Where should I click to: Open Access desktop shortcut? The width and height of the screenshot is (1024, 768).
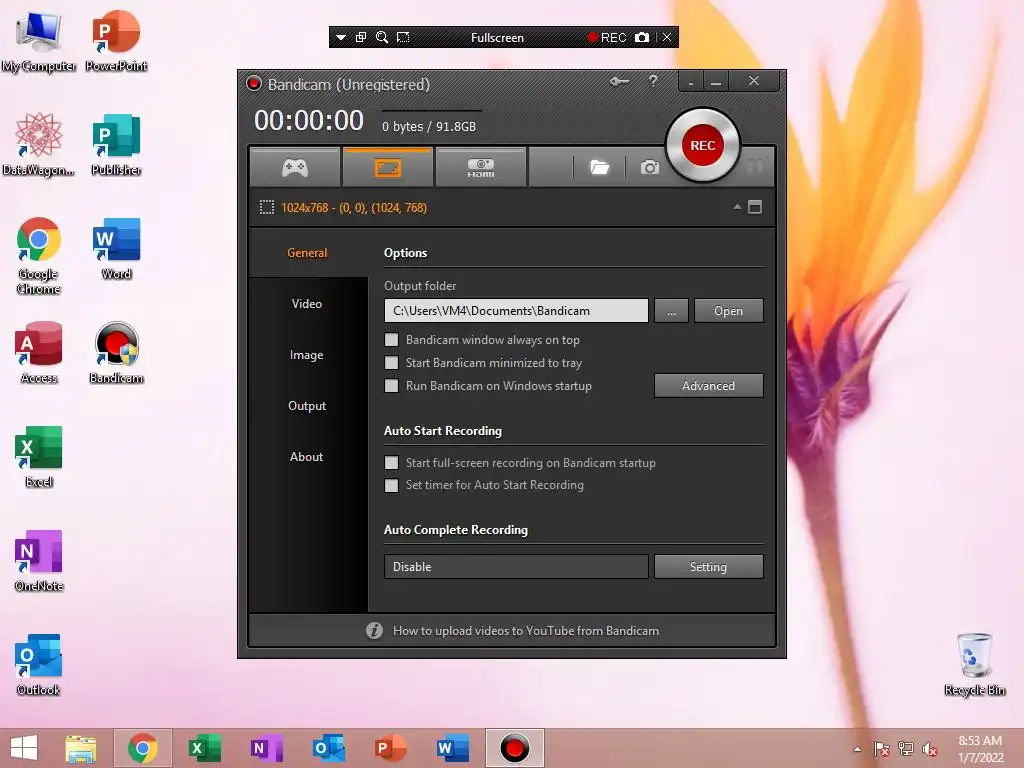(x=39, y=353)
